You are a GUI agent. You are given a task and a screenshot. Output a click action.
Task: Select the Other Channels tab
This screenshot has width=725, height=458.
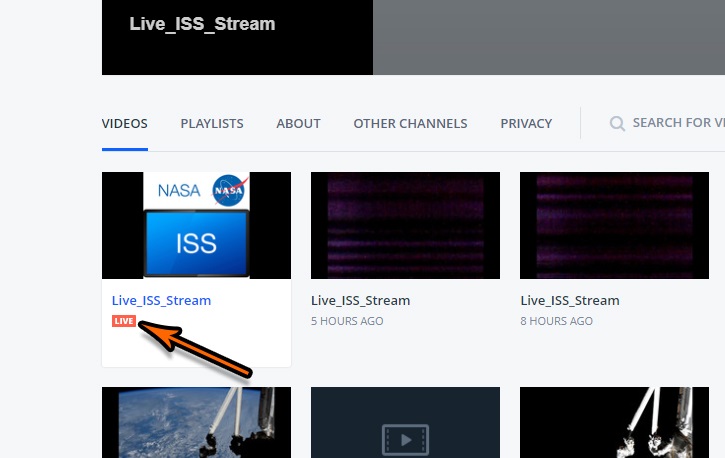[x=410, y=124]
